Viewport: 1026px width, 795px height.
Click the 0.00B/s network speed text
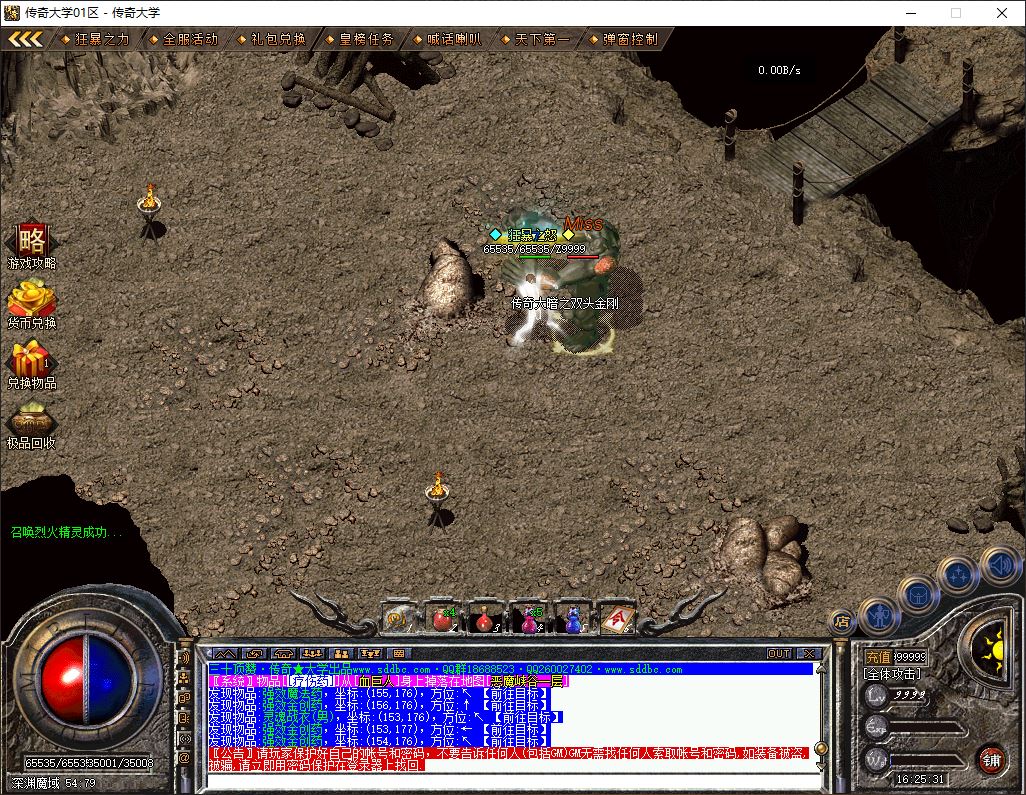click(x=779, y=70)
